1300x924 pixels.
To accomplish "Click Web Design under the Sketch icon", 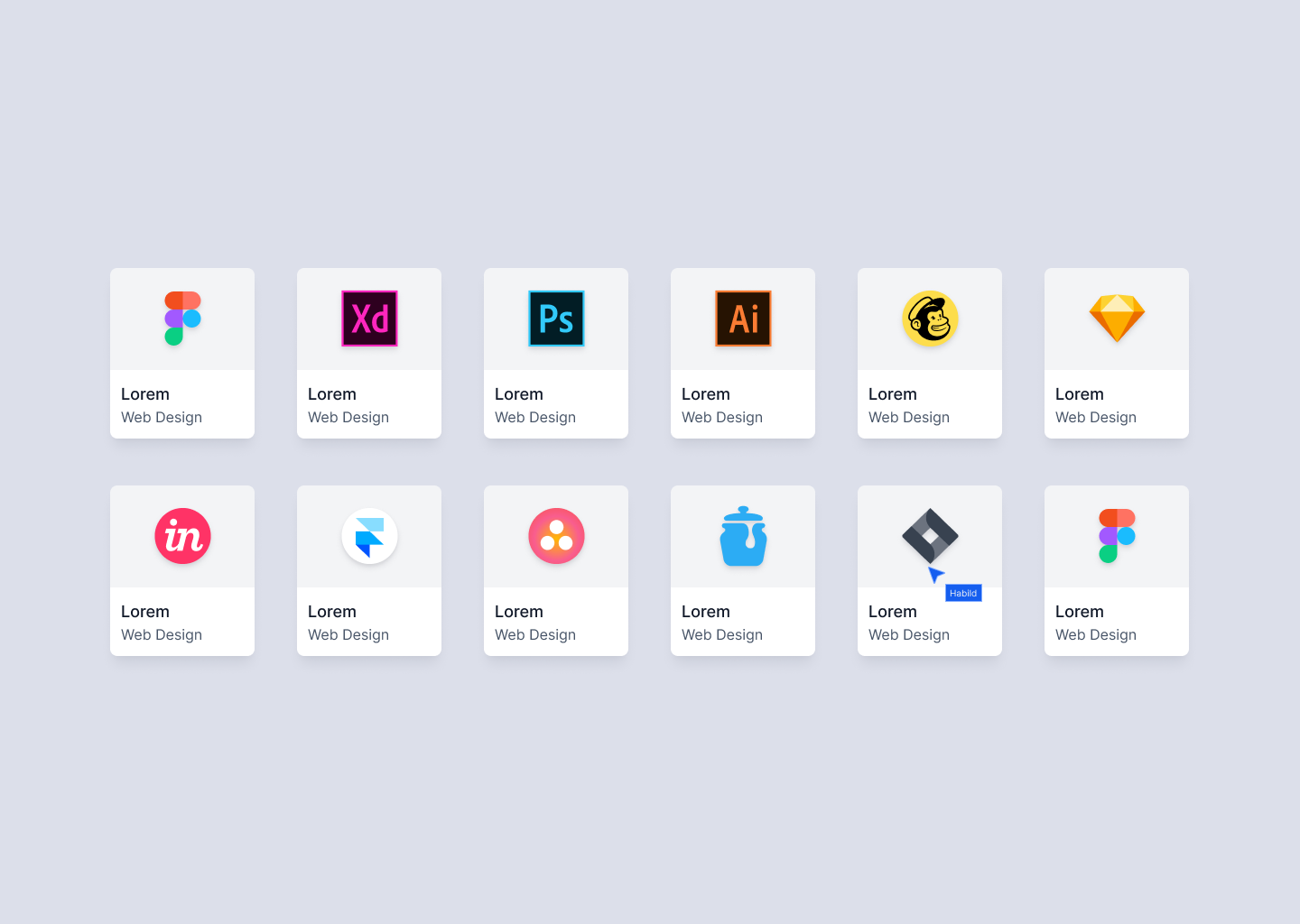I will 1095,417.
